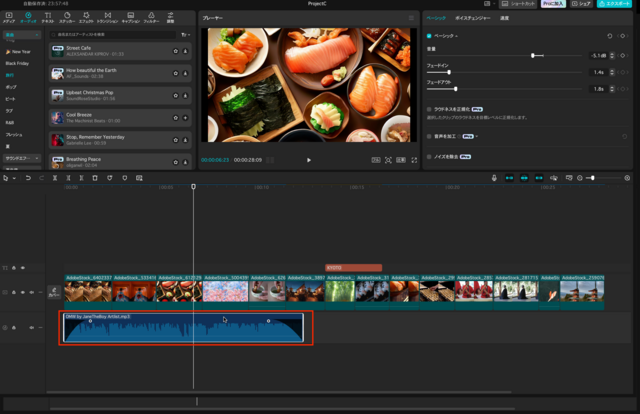The image size is (640, 414).
Task: Add a keyframe for volume
Action: click(622, 56)
